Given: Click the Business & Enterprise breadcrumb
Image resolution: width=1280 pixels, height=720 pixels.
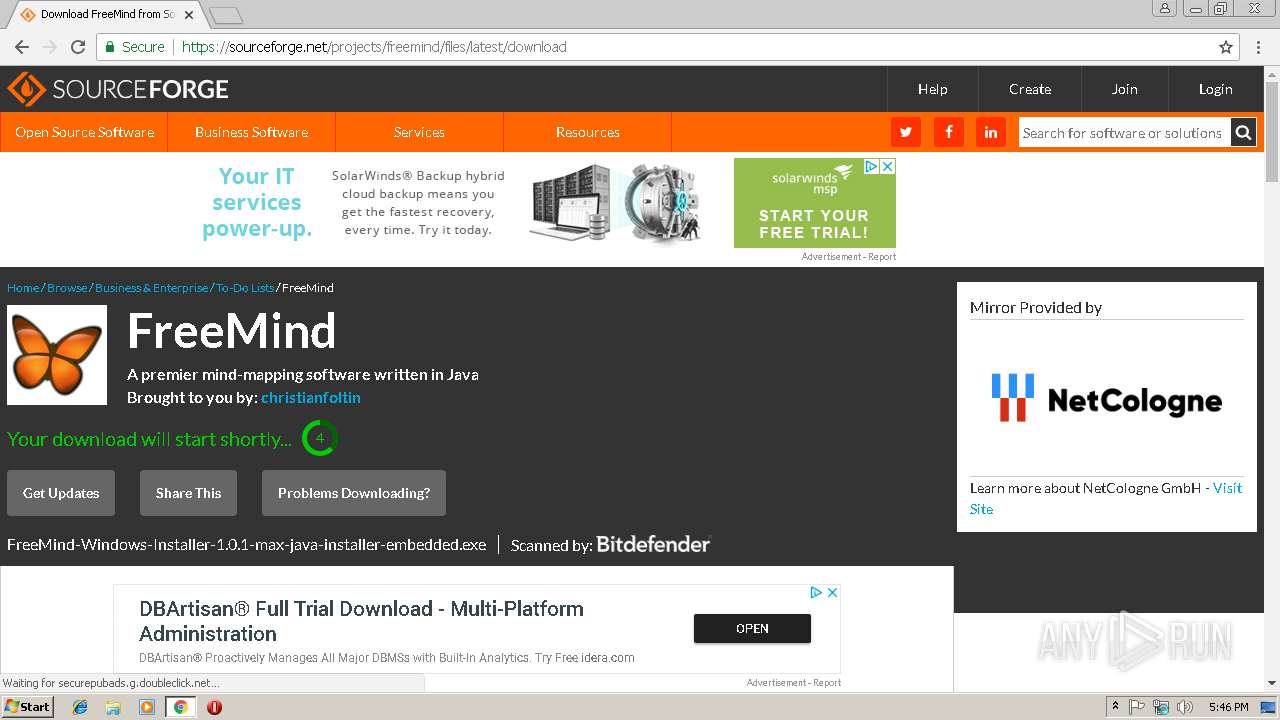Looking at the screenshot, I should coord(152,288).
